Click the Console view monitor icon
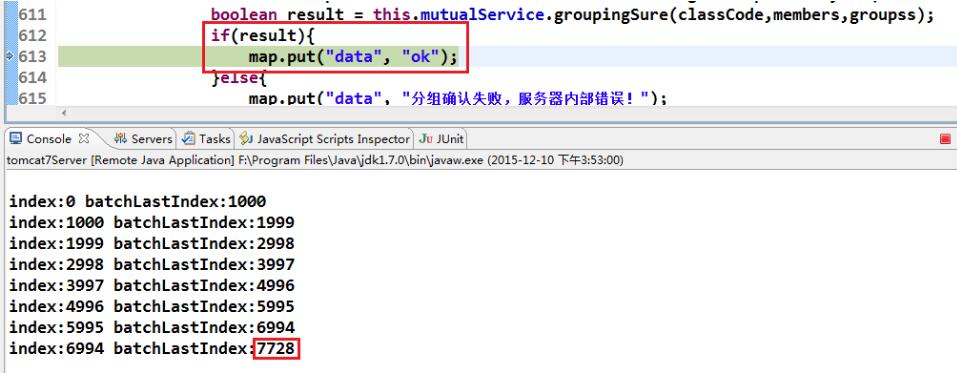Viewport: 957px width, 373px height. [x=16, y=139]
